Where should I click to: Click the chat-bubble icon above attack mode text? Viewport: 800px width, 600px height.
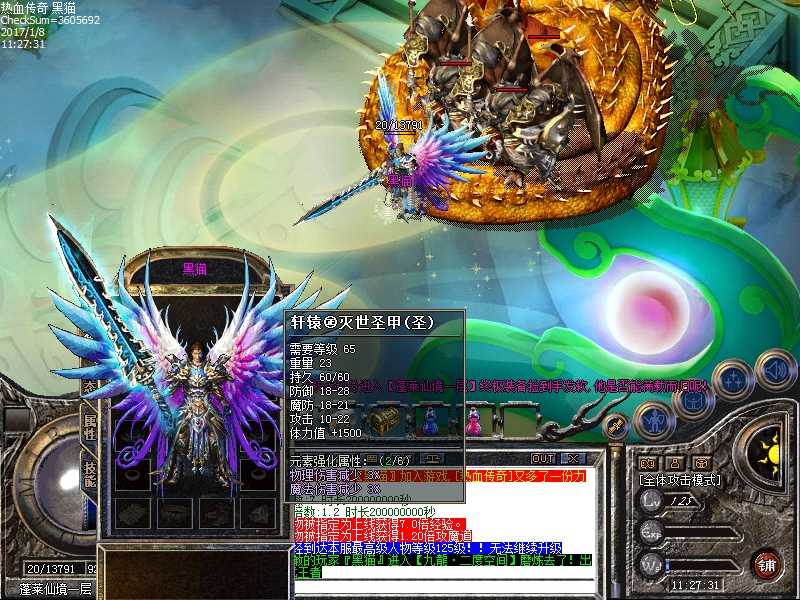647,463
